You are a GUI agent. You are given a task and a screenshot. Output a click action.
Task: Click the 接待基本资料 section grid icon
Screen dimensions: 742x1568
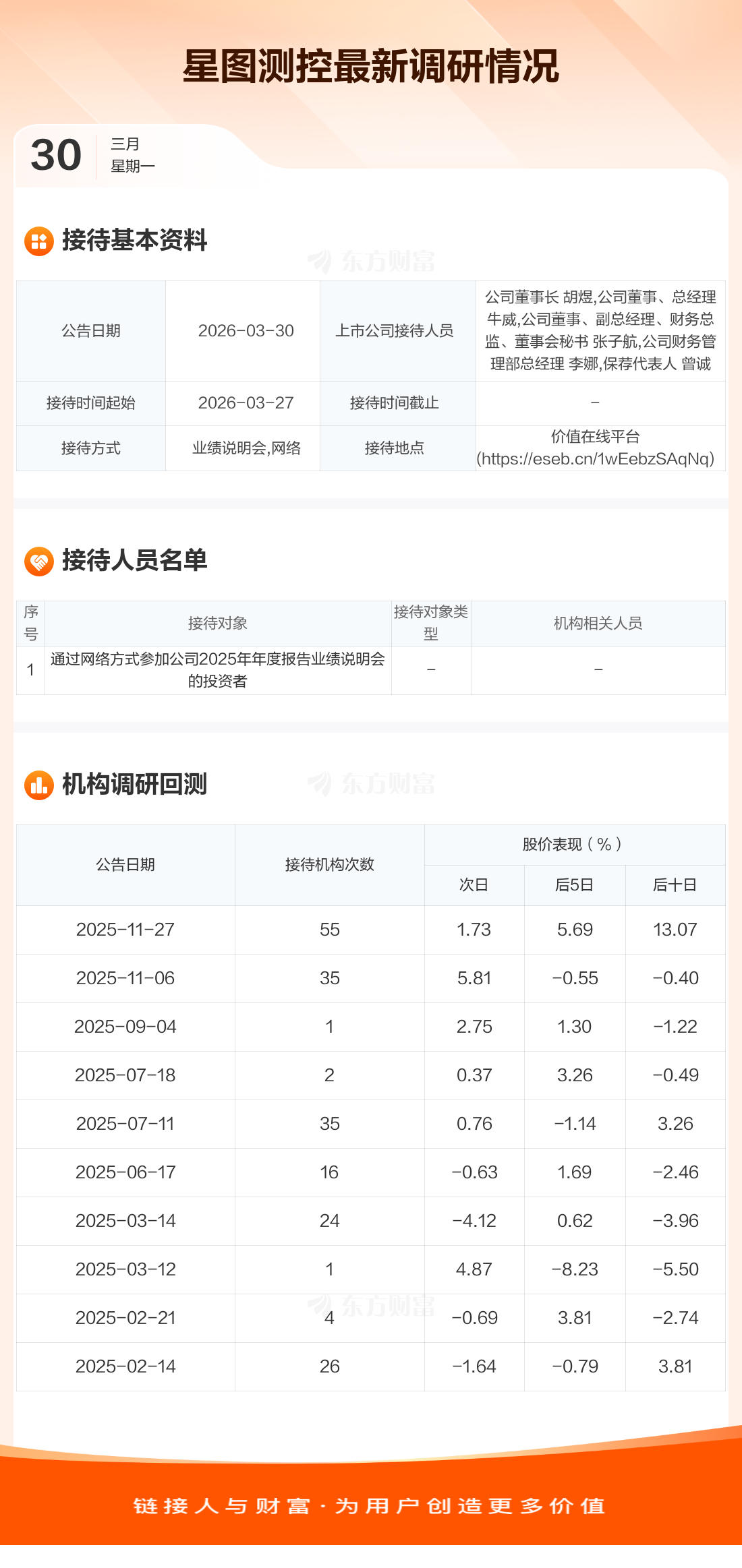39,241
